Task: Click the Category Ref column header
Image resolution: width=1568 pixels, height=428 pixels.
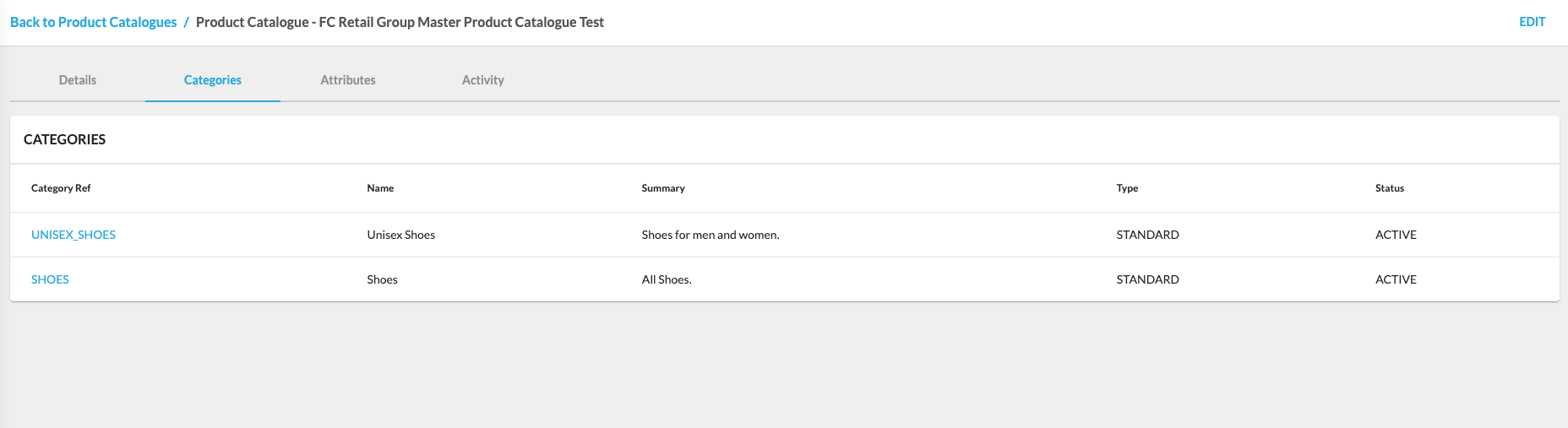Action: click(61, 188)
